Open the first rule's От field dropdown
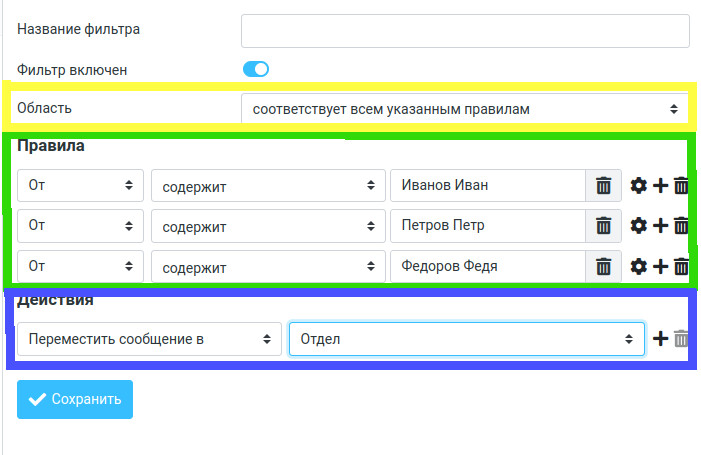Screen dimensions: 701x455 [x=80, y=186]
